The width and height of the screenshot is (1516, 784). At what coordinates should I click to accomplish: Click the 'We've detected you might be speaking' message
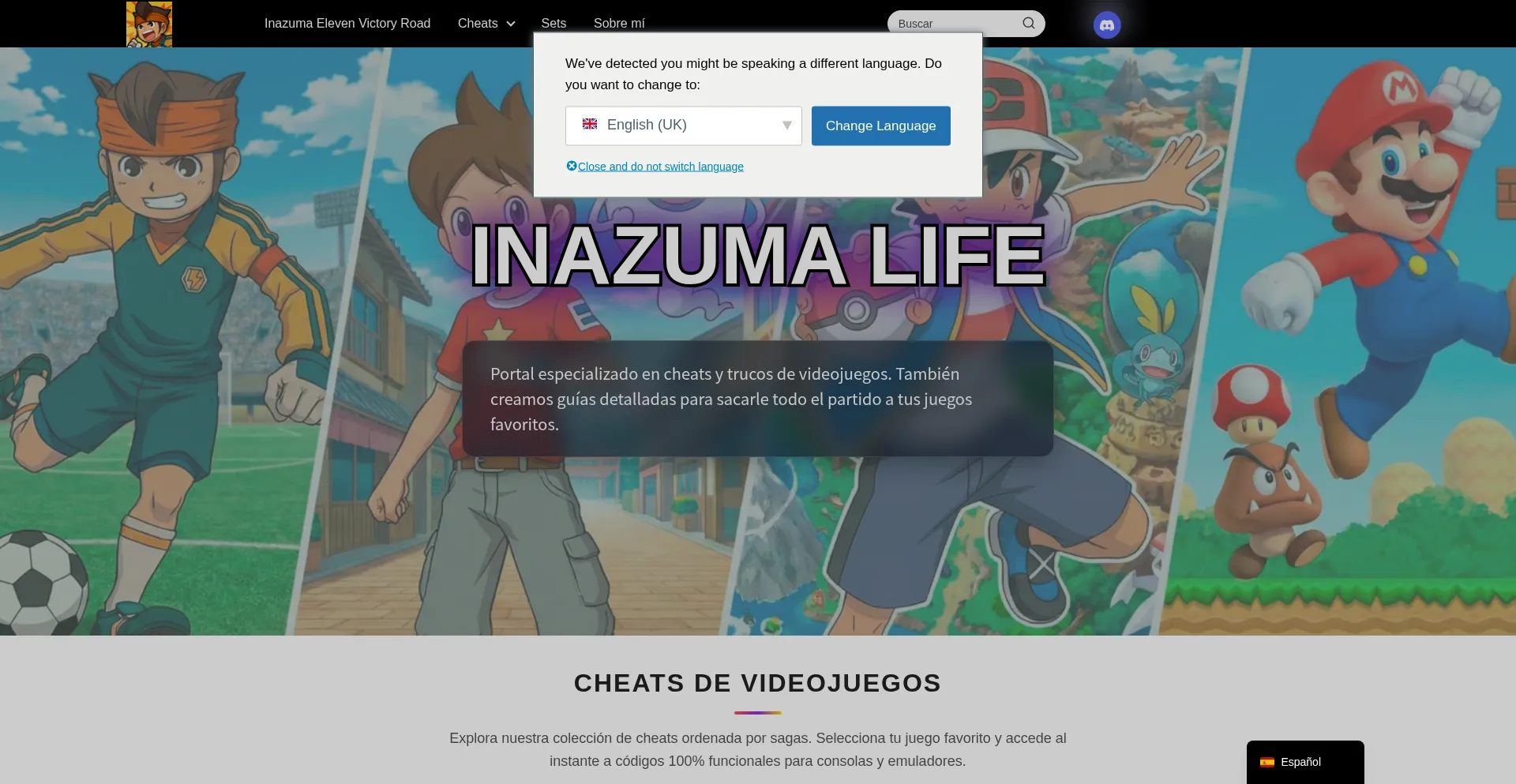pos(753,73)
